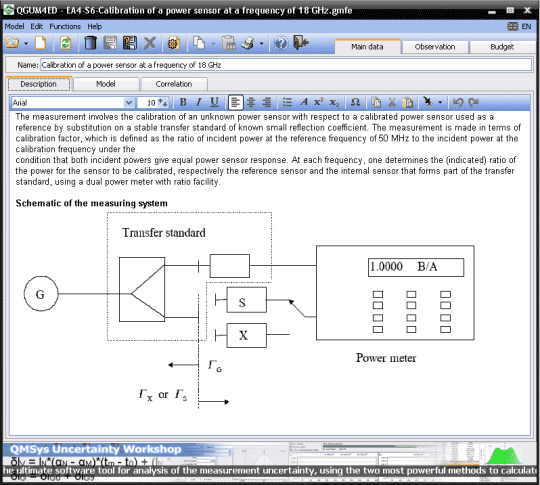Click the exit door icon
The image size is (540, 485).
point(301,43)
